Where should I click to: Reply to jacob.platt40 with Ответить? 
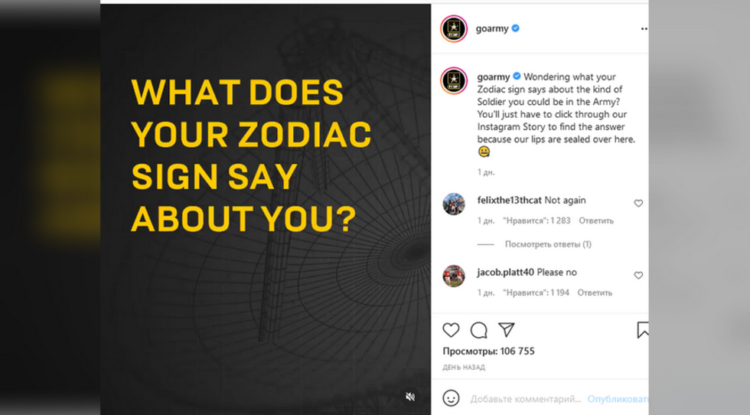click(595, 293)
